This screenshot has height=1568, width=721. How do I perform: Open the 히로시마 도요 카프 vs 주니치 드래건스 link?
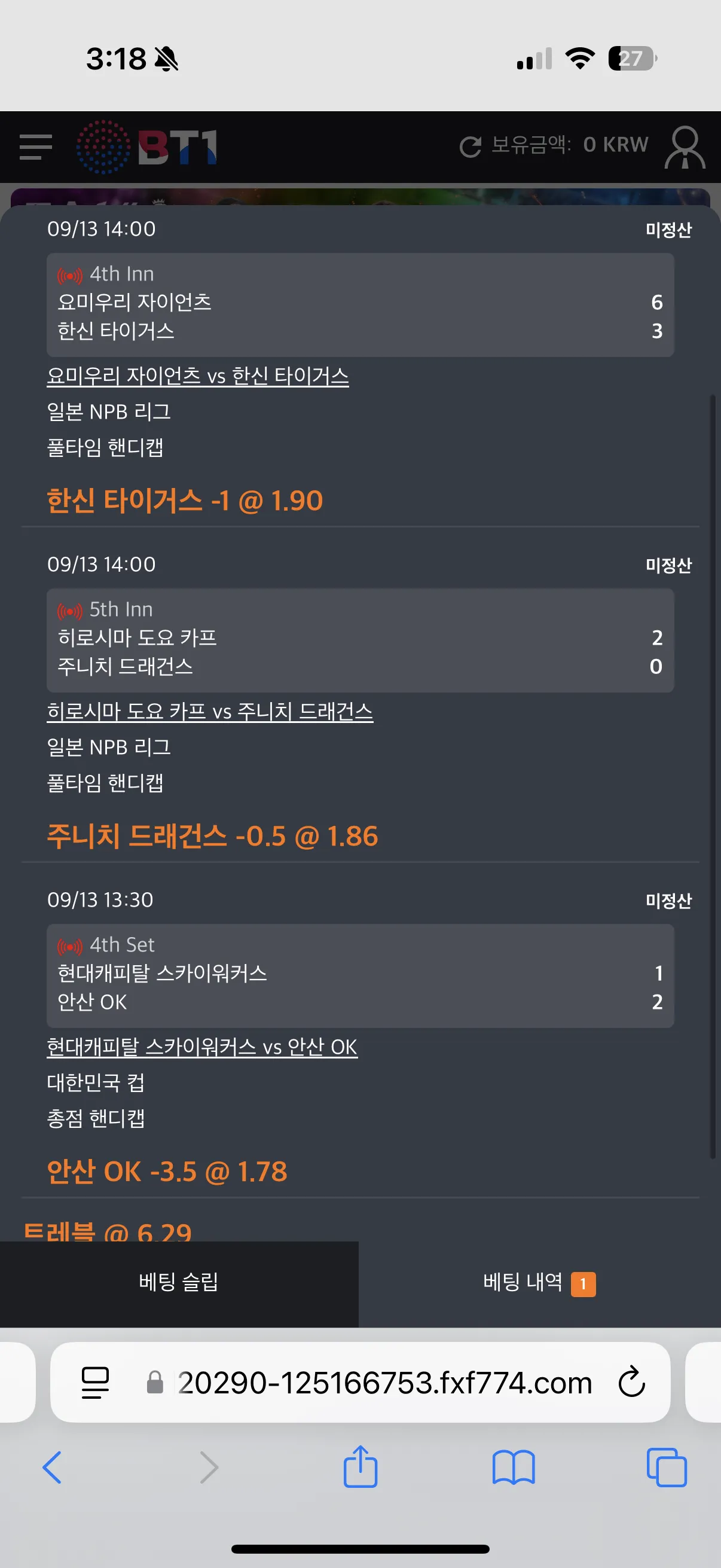[x=210, y=712]
